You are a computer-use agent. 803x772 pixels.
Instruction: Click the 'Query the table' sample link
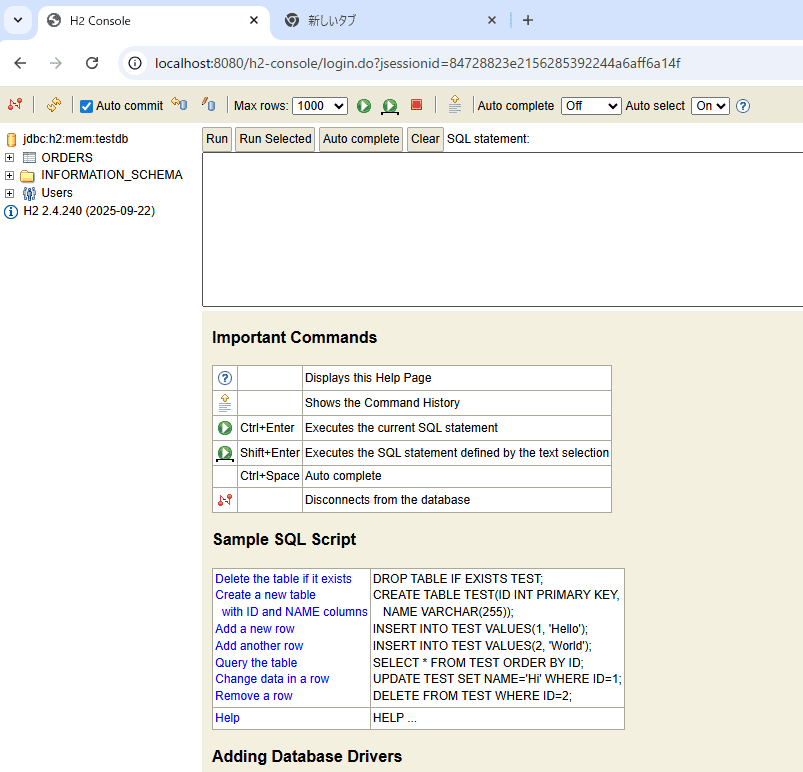click(x=256, y=662)
